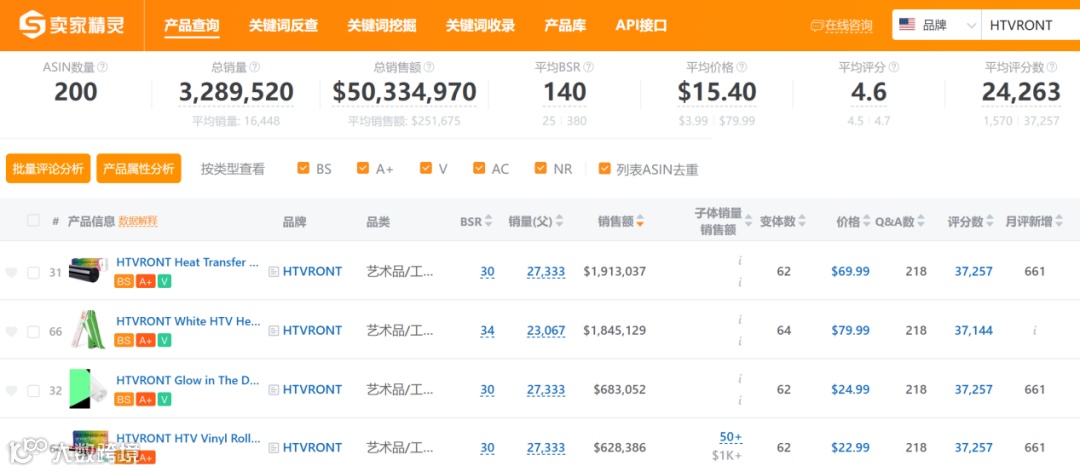Click the HTVRONT brand search field
The width and height of the screenshot is (1080, 472).
pos(1030,25)
